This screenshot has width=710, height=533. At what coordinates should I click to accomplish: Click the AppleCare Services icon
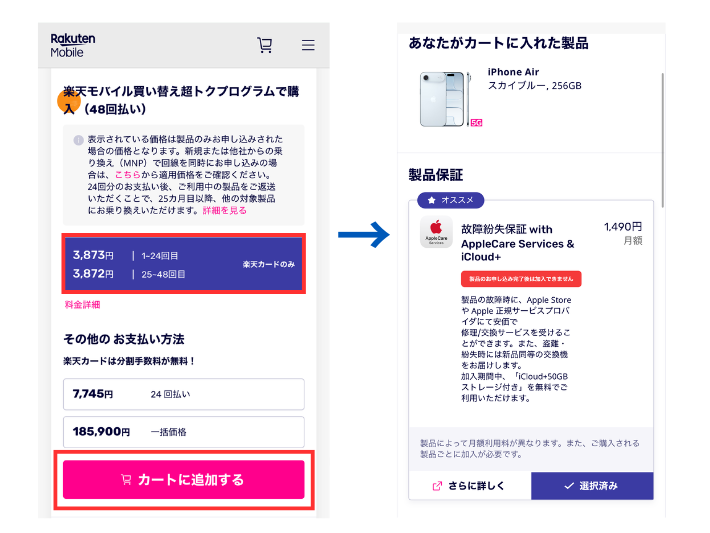point(436,232)
